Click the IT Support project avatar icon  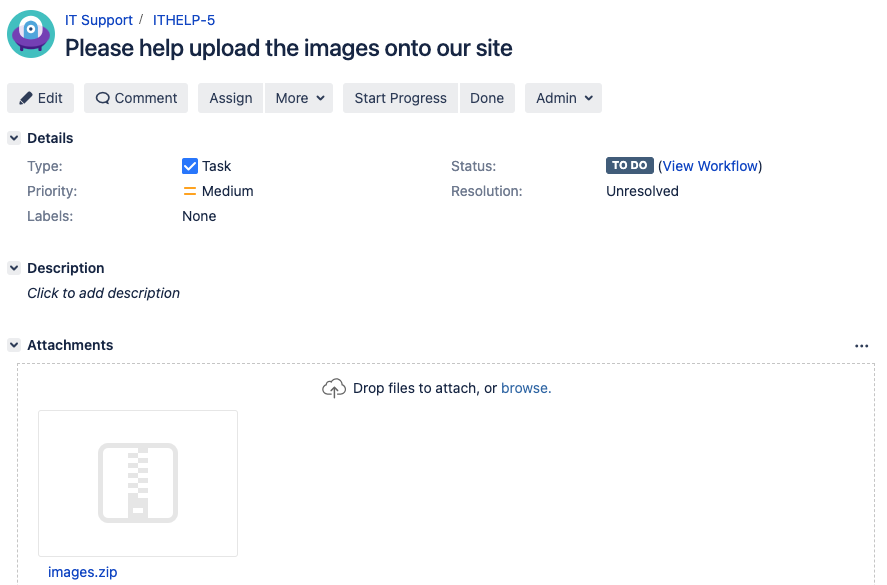click(x=31, y=34)
